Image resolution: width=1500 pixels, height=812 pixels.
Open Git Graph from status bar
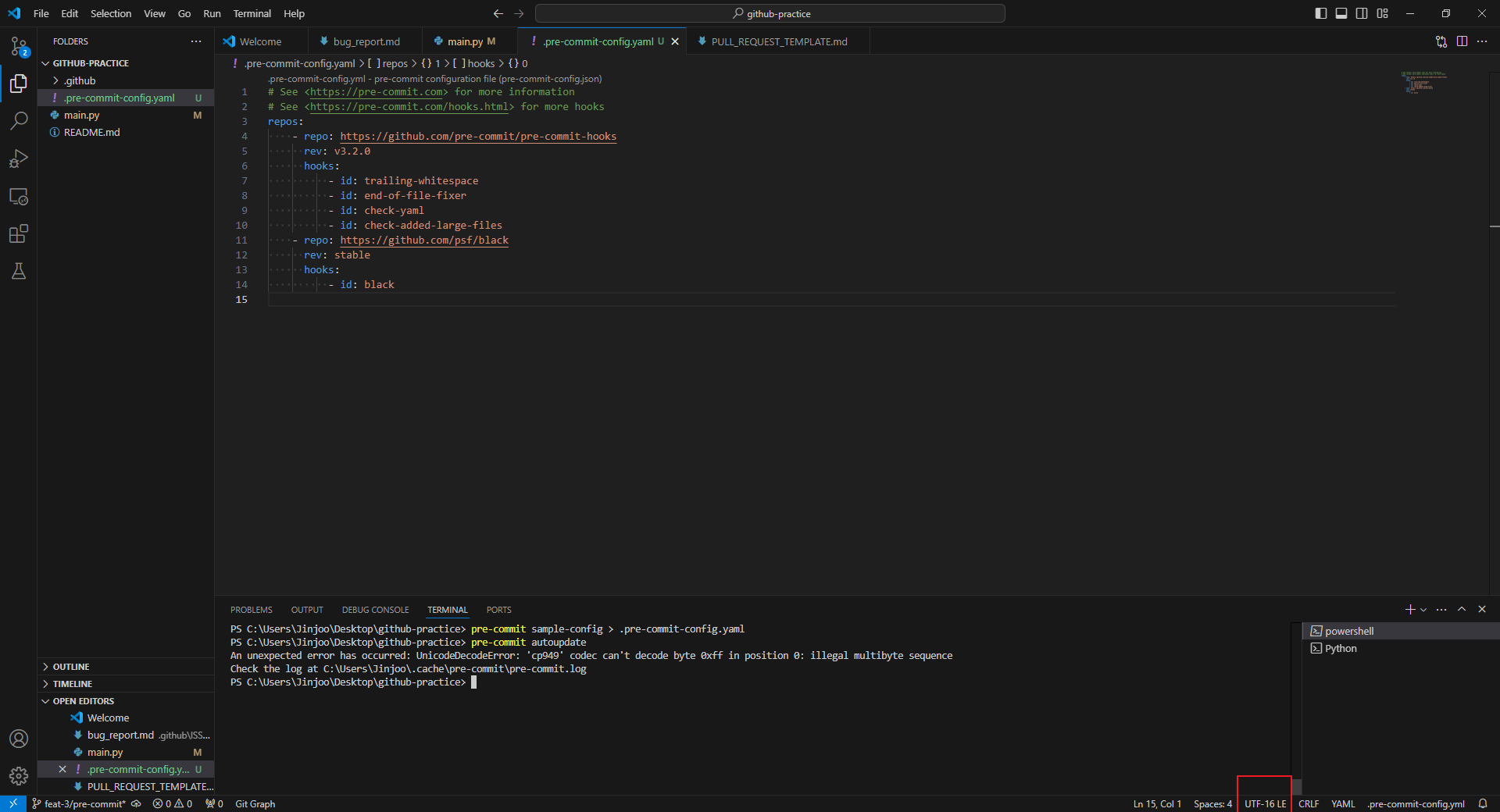(255, 803)
